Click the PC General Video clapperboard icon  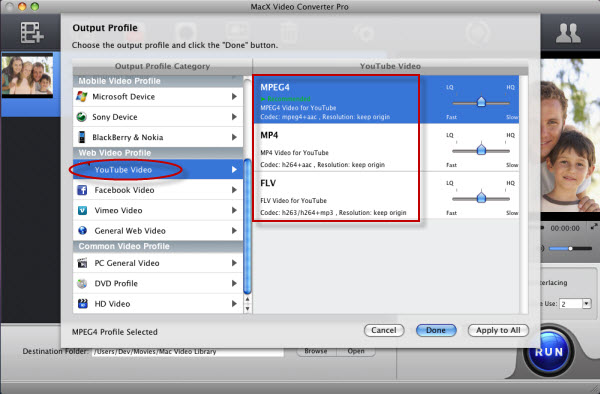pyautogui.click(x=82, y=263)
